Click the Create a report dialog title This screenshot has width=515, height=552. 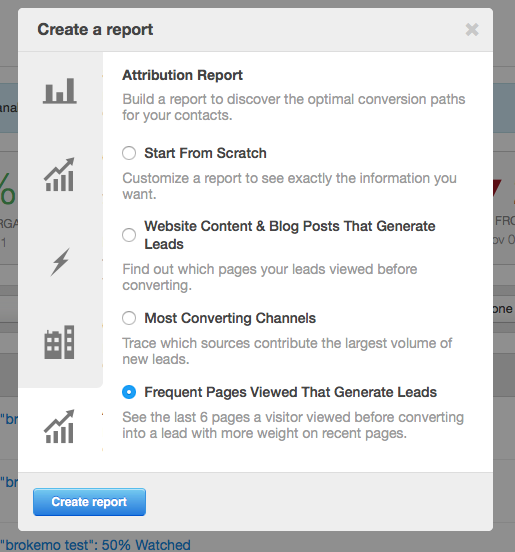[95, 30]
